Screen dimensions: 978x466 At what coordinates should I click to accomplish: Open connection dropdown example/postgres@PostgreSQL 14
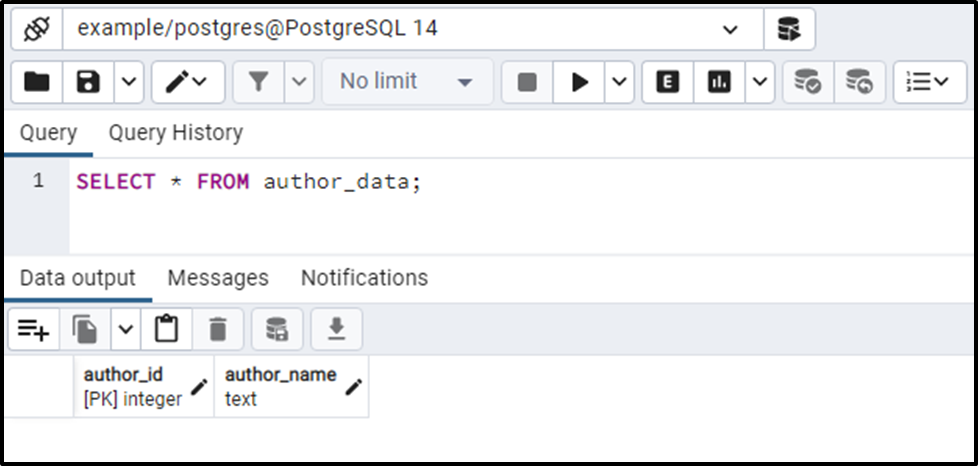pyautogui.click(x=413, y=29)
